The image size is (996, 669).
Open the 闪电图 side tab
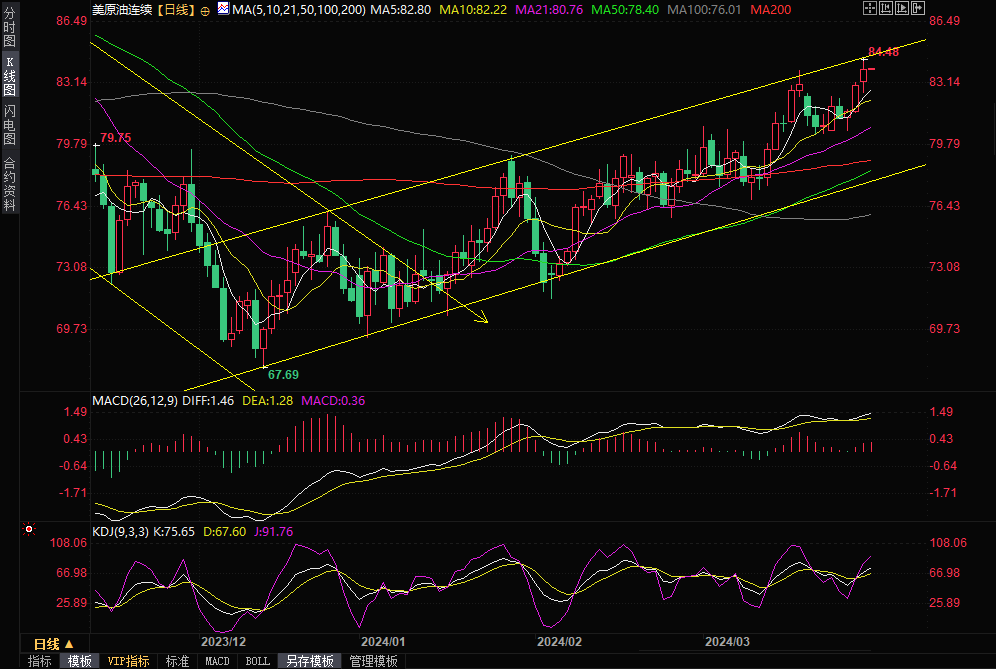[x=10, y=123]
